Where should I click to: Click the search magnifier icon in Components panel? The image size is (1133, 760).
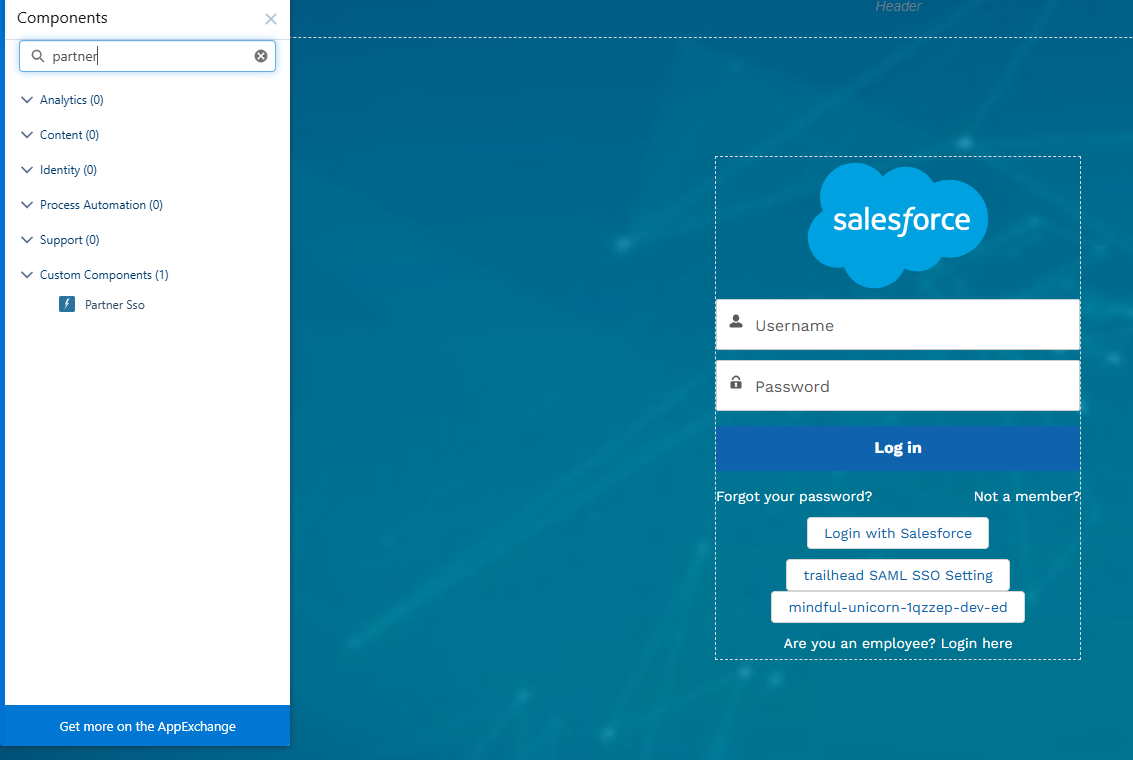point(36,55)
